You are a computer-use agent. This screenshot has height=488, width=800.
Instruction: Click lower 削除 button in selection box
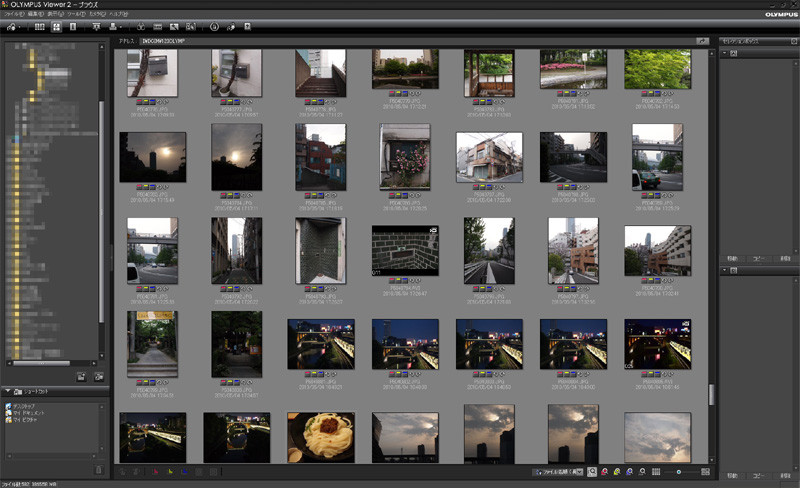coord(785,476)
